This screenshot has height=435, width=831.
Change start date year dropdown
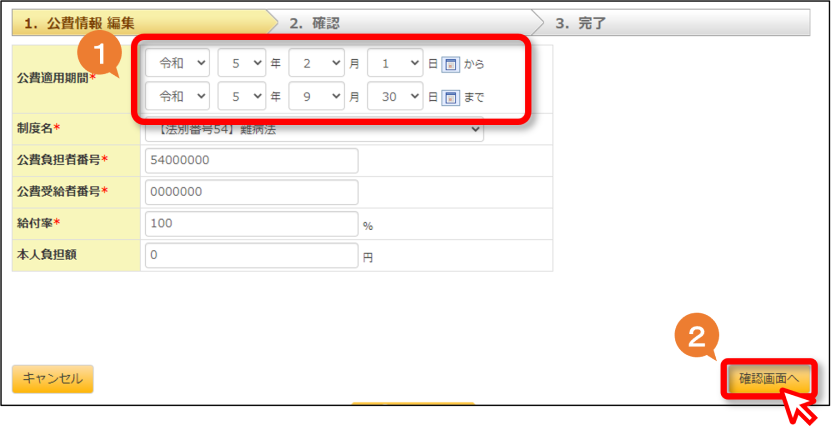click(242, 63)
